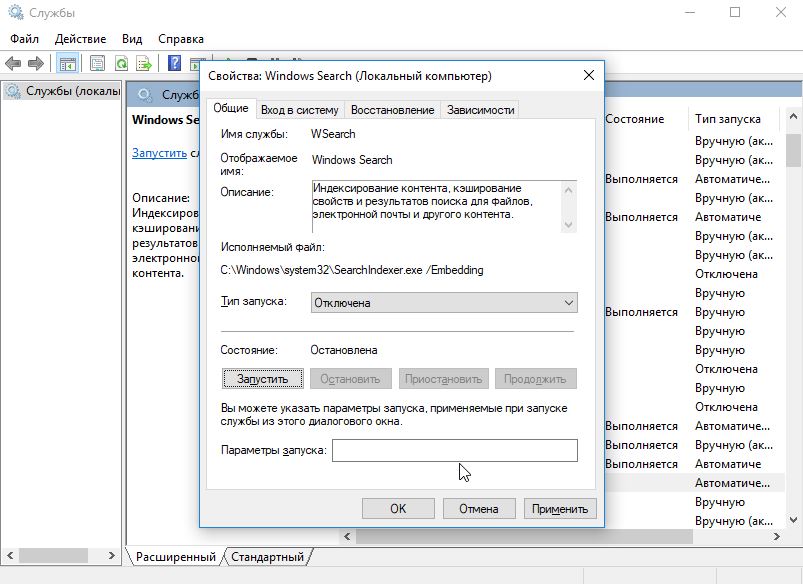Click the disabled Приостановить button
The height and width of the screenshot is (584, 803).
(x=443, y=379)
